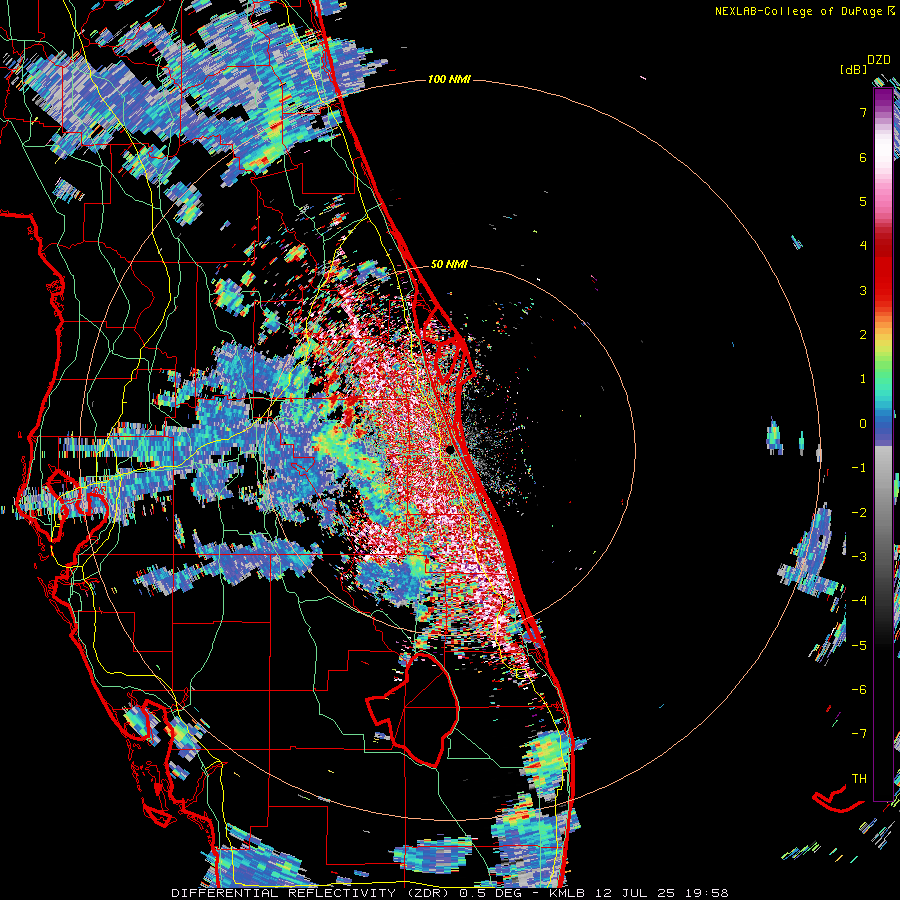Click the color scale value -3
The image size is (900, 900).
point(859,557)
